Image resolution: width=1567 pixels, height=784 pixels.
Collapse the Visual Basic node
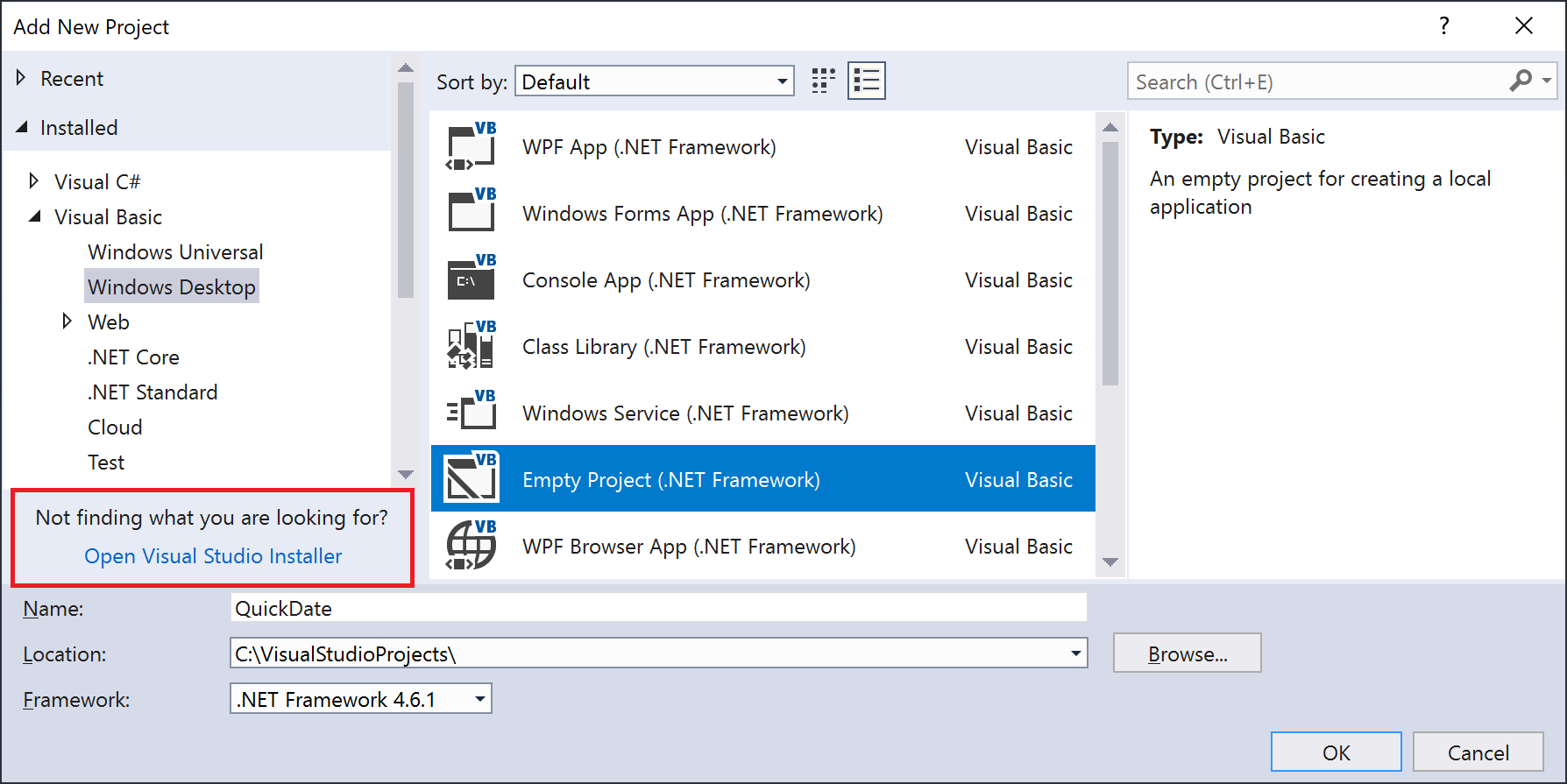click(x=34, y=216)
